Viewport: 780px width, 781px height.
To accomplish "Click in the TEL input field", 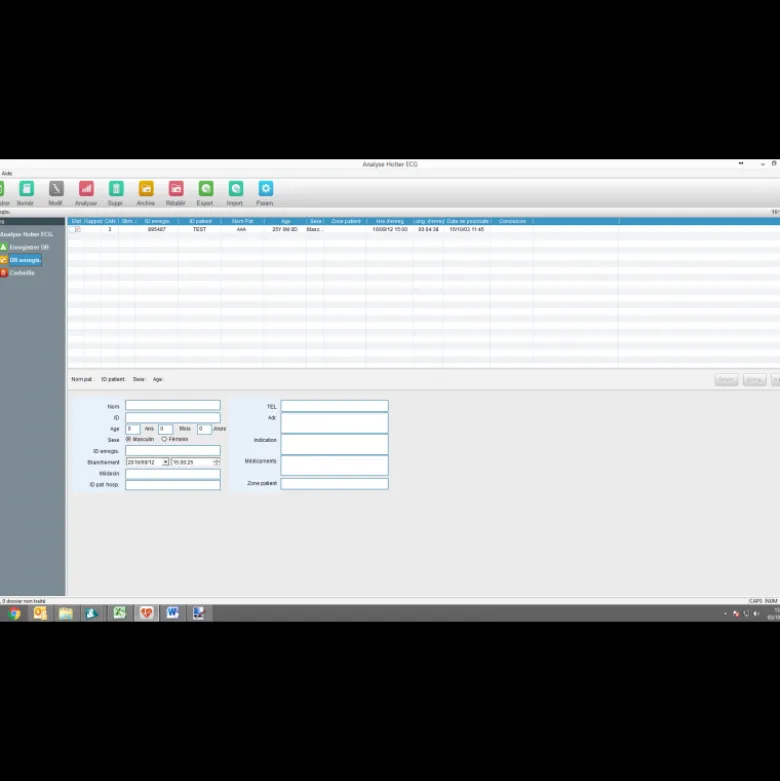I will 334,406.
